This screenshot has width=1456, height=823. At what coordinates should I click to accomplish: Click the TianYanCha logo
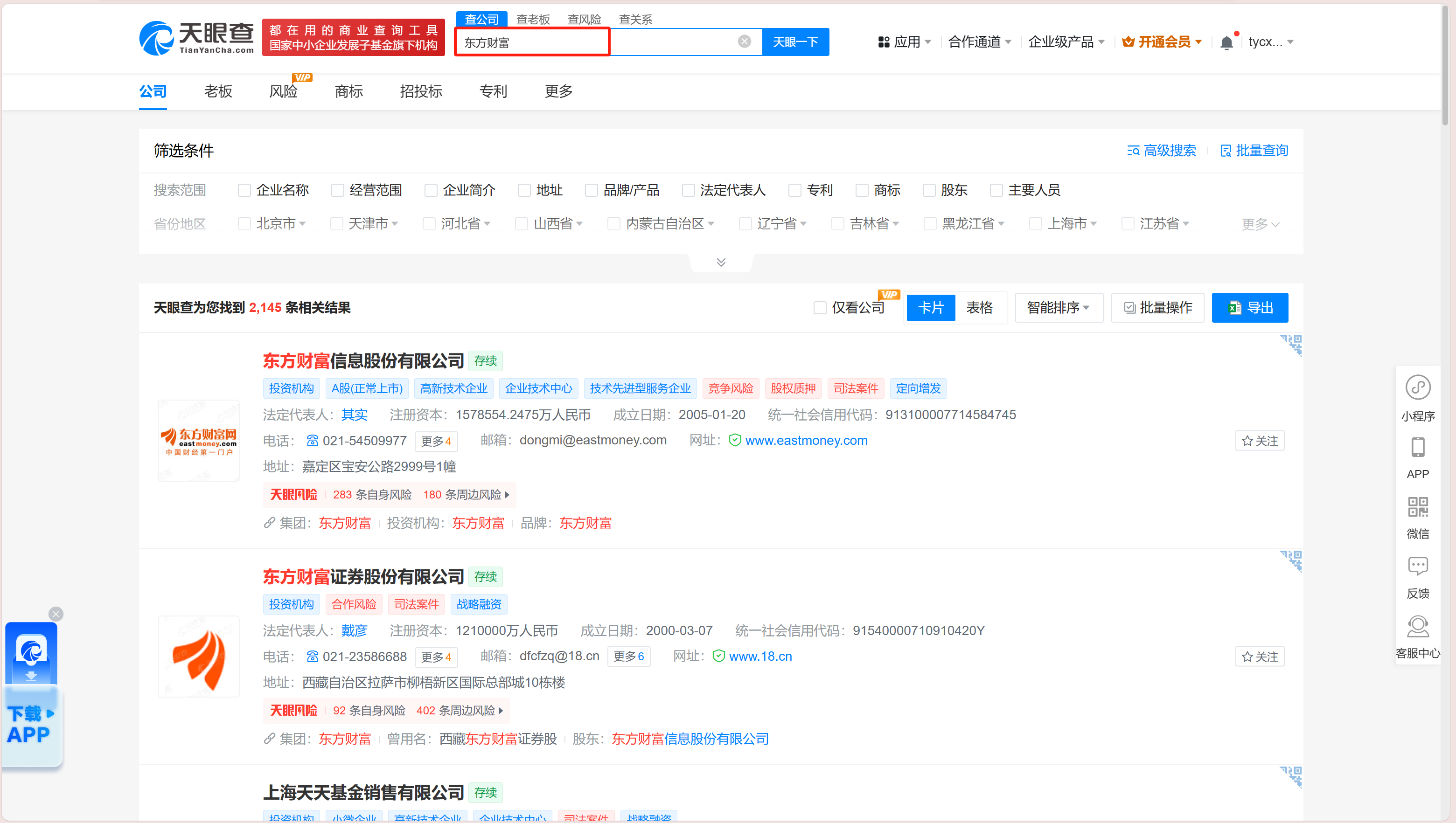pos(197,38)
